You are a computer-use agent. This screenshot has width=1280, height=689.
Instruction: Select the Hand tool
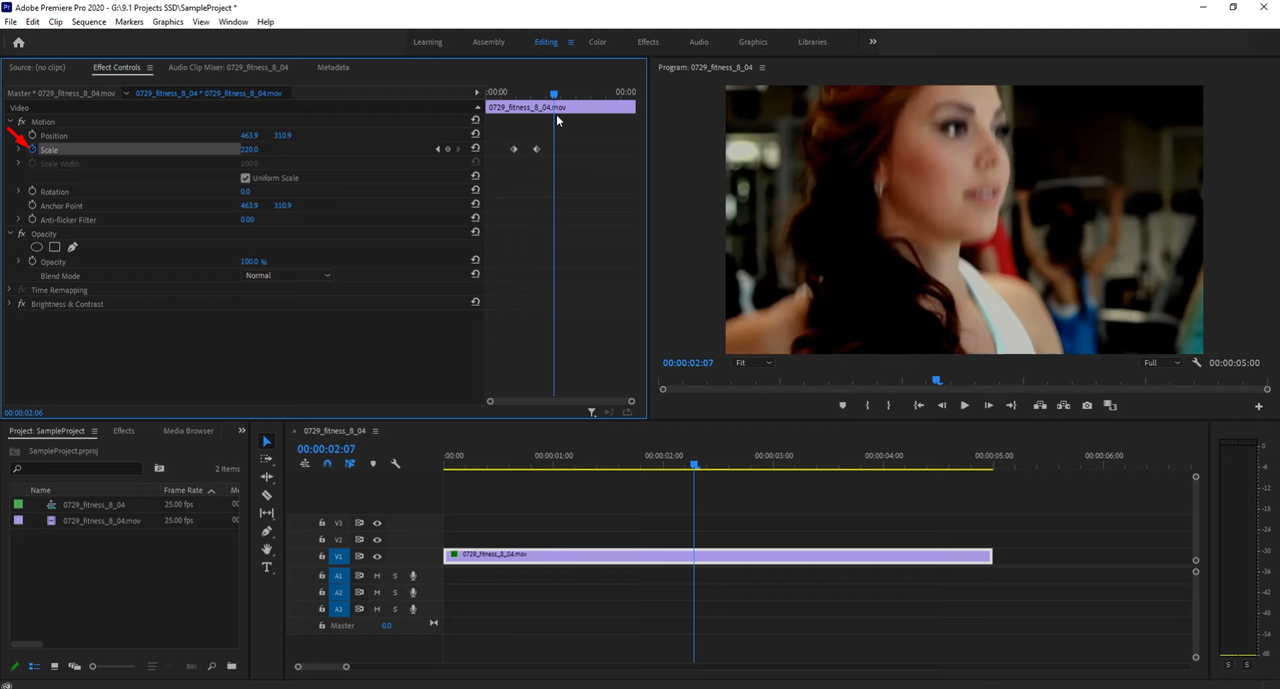tap(267, 549)
